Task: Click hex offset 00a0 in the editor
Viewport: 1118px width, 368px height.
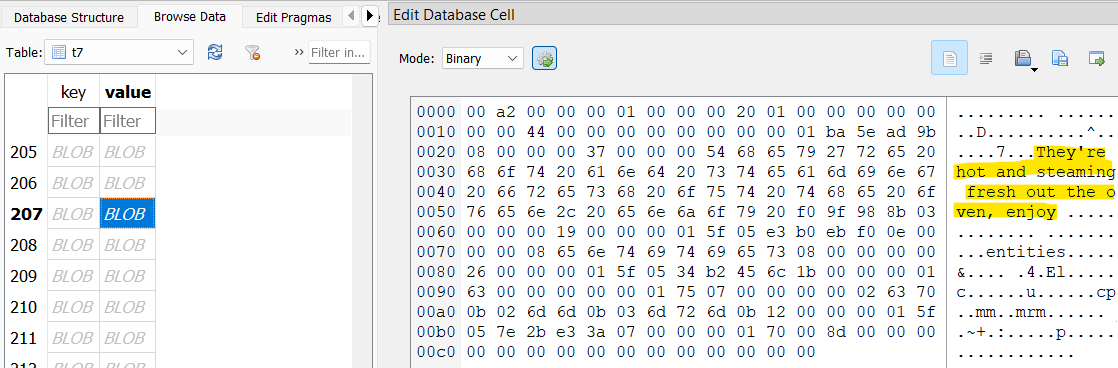Action: coord(436,312)
